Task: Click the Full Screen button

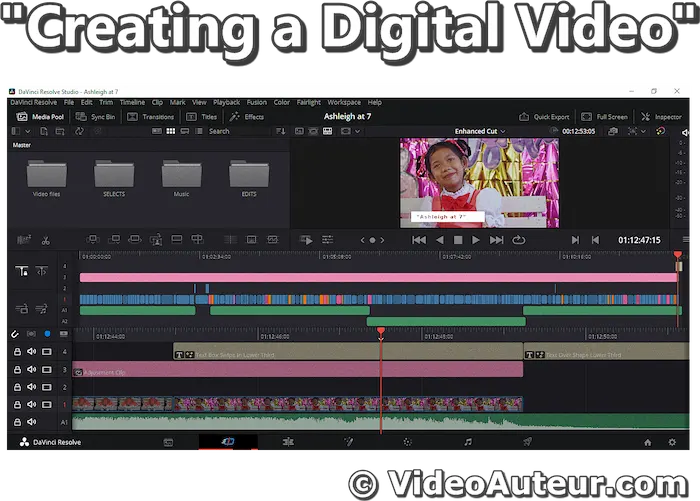Action: [604, 117]
